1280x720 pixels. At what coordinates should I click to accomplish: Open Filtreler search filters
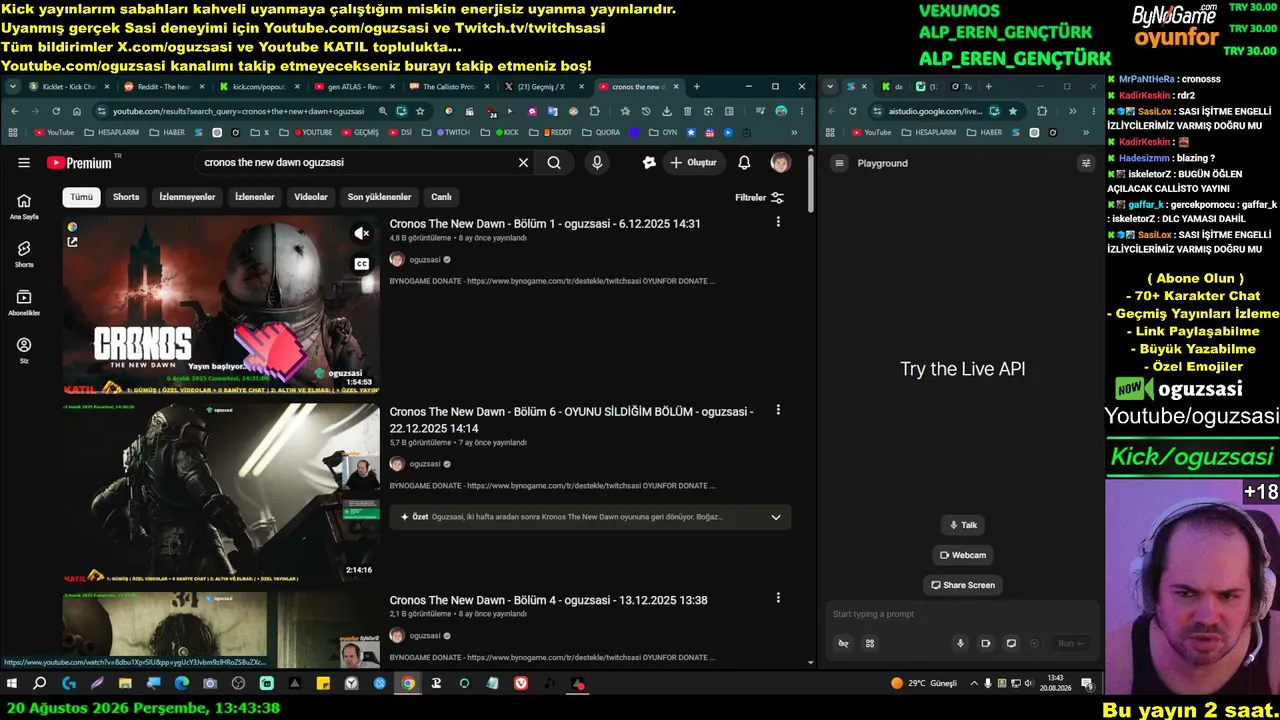[x=760, y=198]
